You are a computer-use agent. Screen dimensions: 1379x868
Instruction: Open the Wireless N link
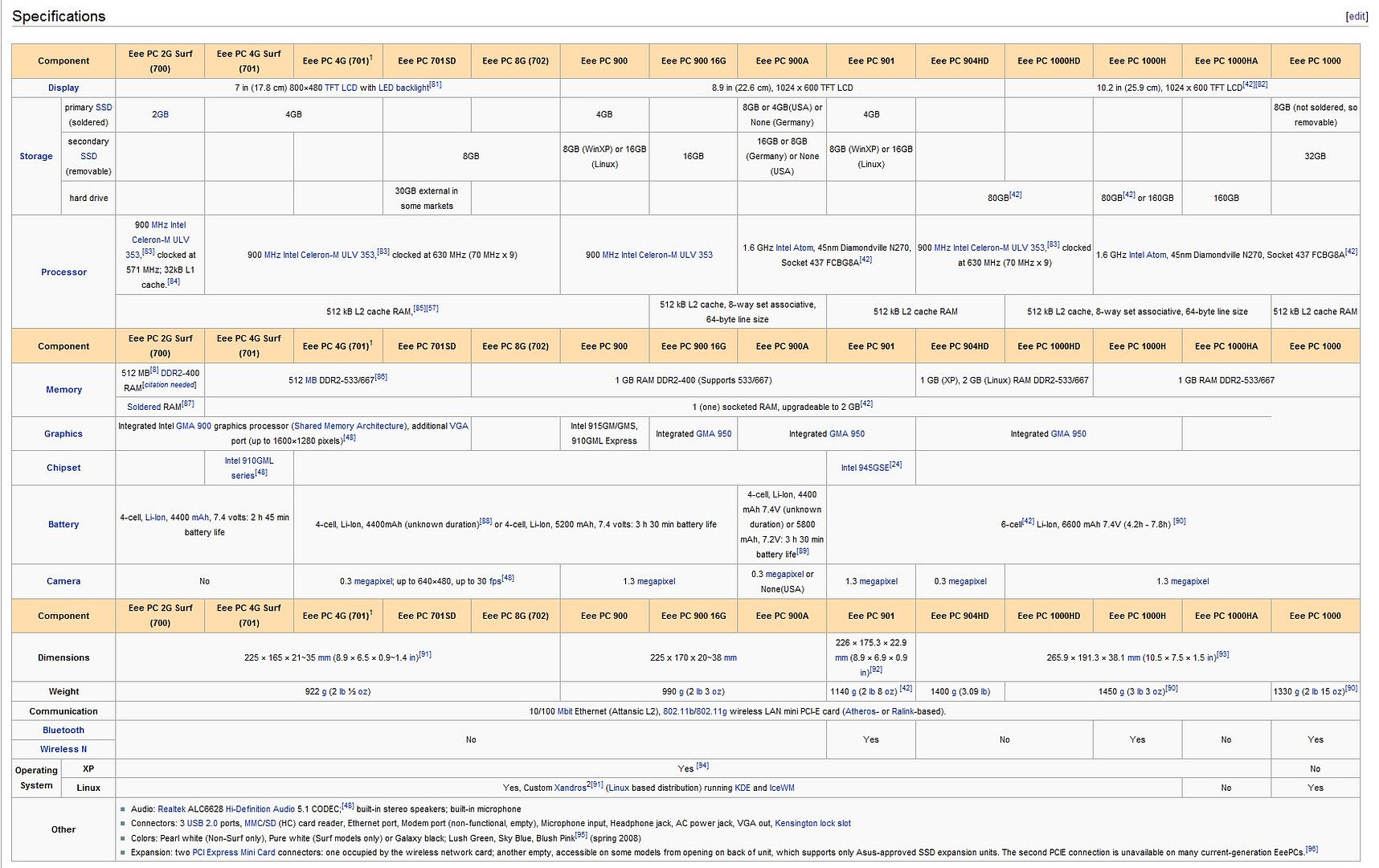(x=63, y=749)
